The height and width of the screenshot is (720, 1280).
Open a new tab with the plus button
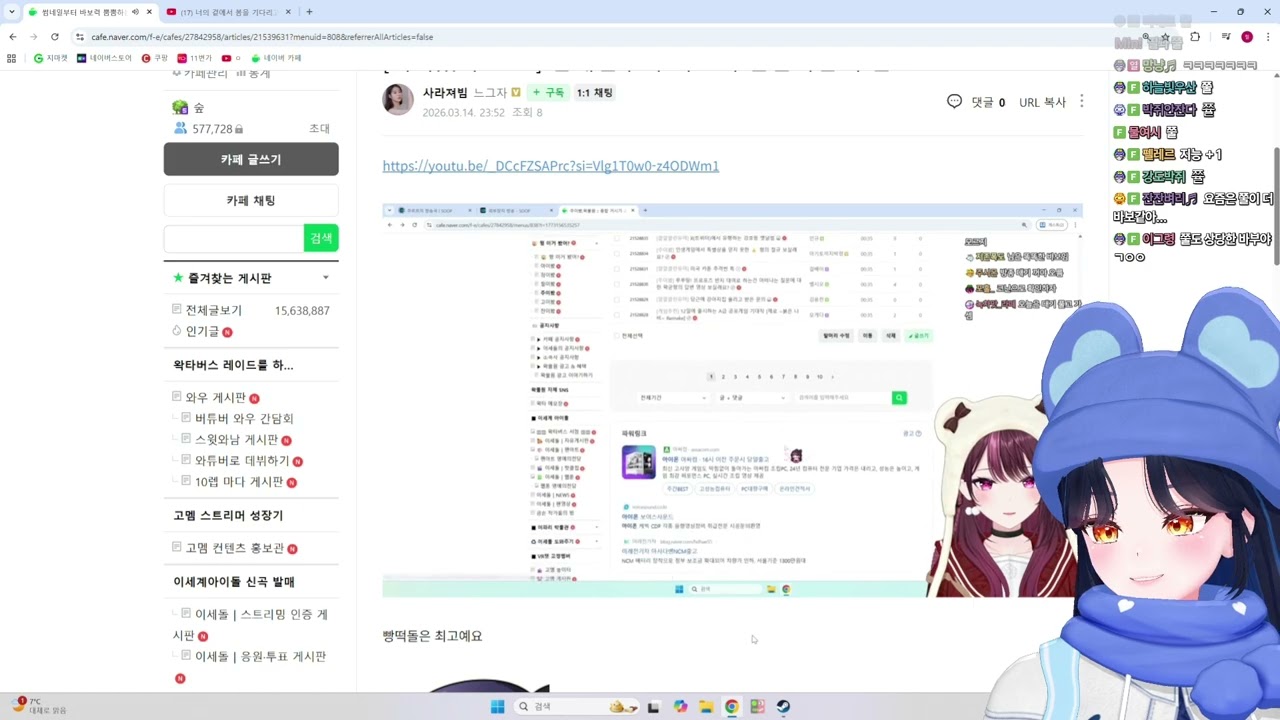[309, 12]
